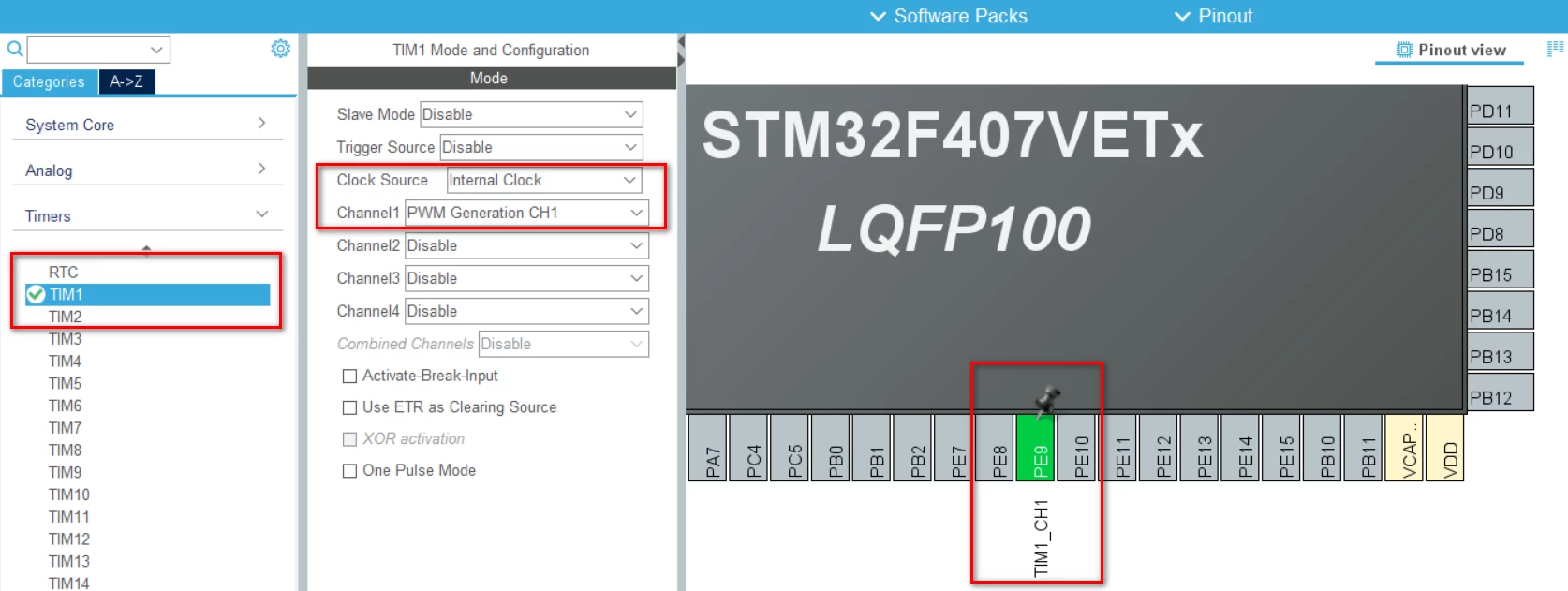This screenshot has height=591, width=1568.
Task: Click the PB12 pin
Action: (1501, 392)
